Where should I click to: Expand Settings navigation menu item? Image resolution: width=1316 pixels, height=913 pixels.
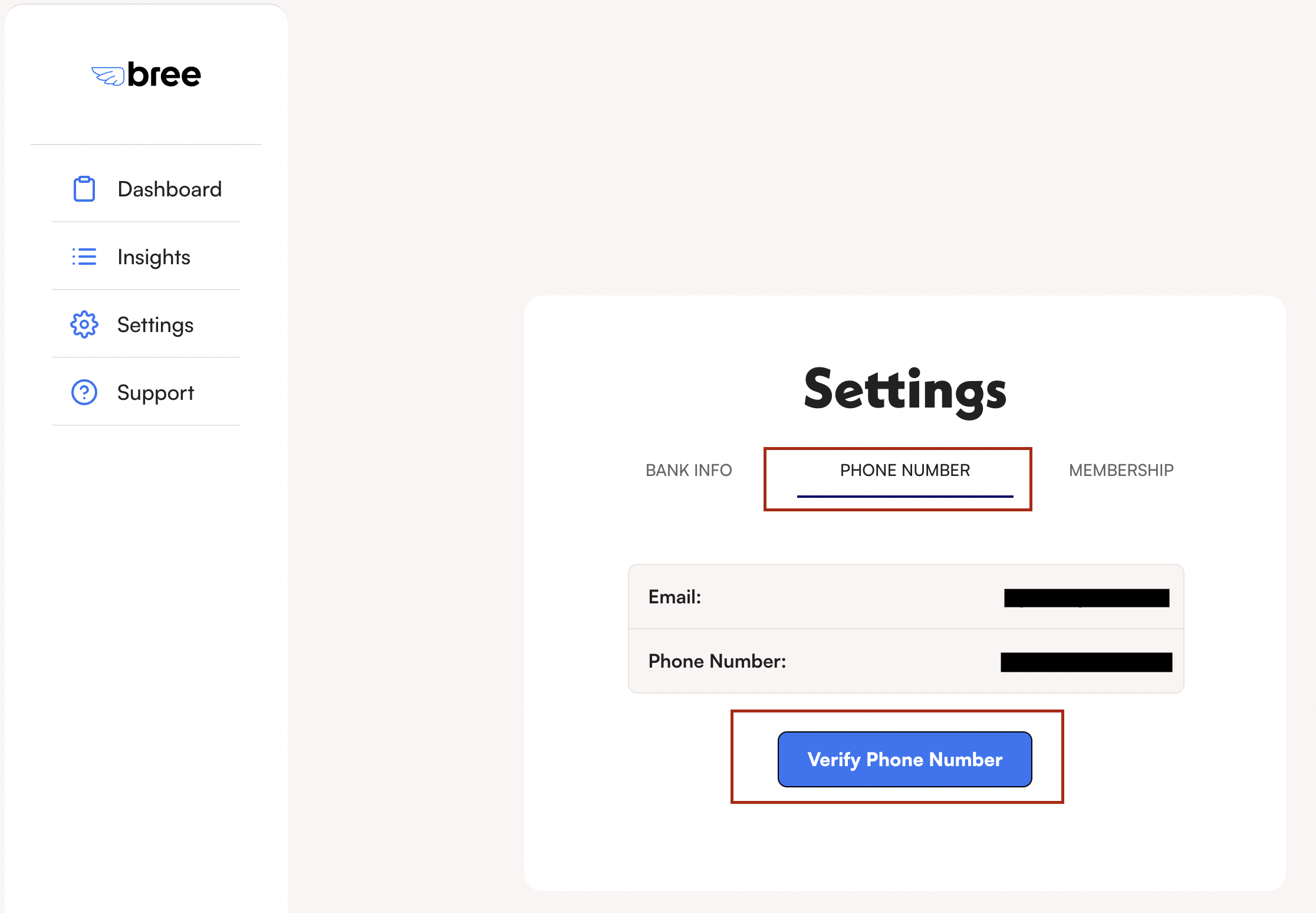(156, 324)
